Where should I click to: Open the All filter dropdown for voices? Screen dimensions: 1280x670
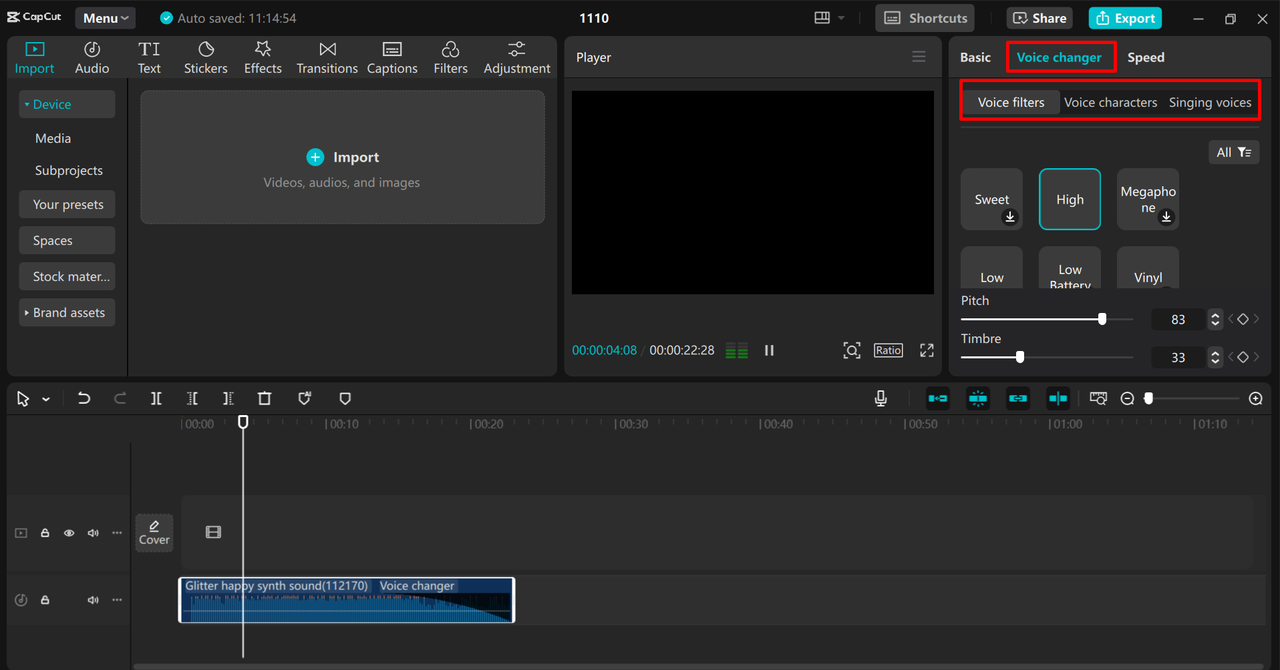click(1234, 152)
